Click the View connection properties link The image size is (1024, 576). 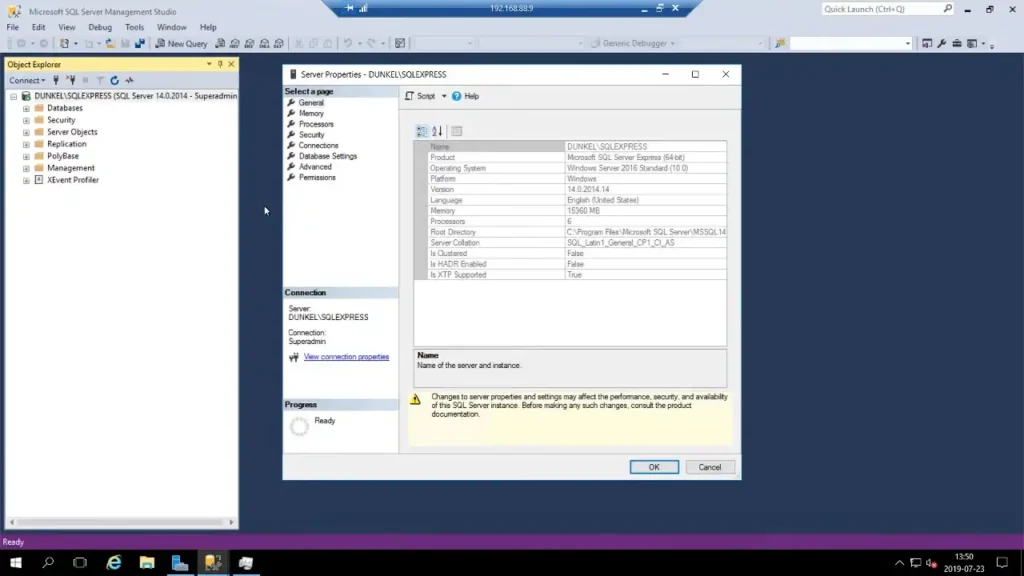point(346,357)
